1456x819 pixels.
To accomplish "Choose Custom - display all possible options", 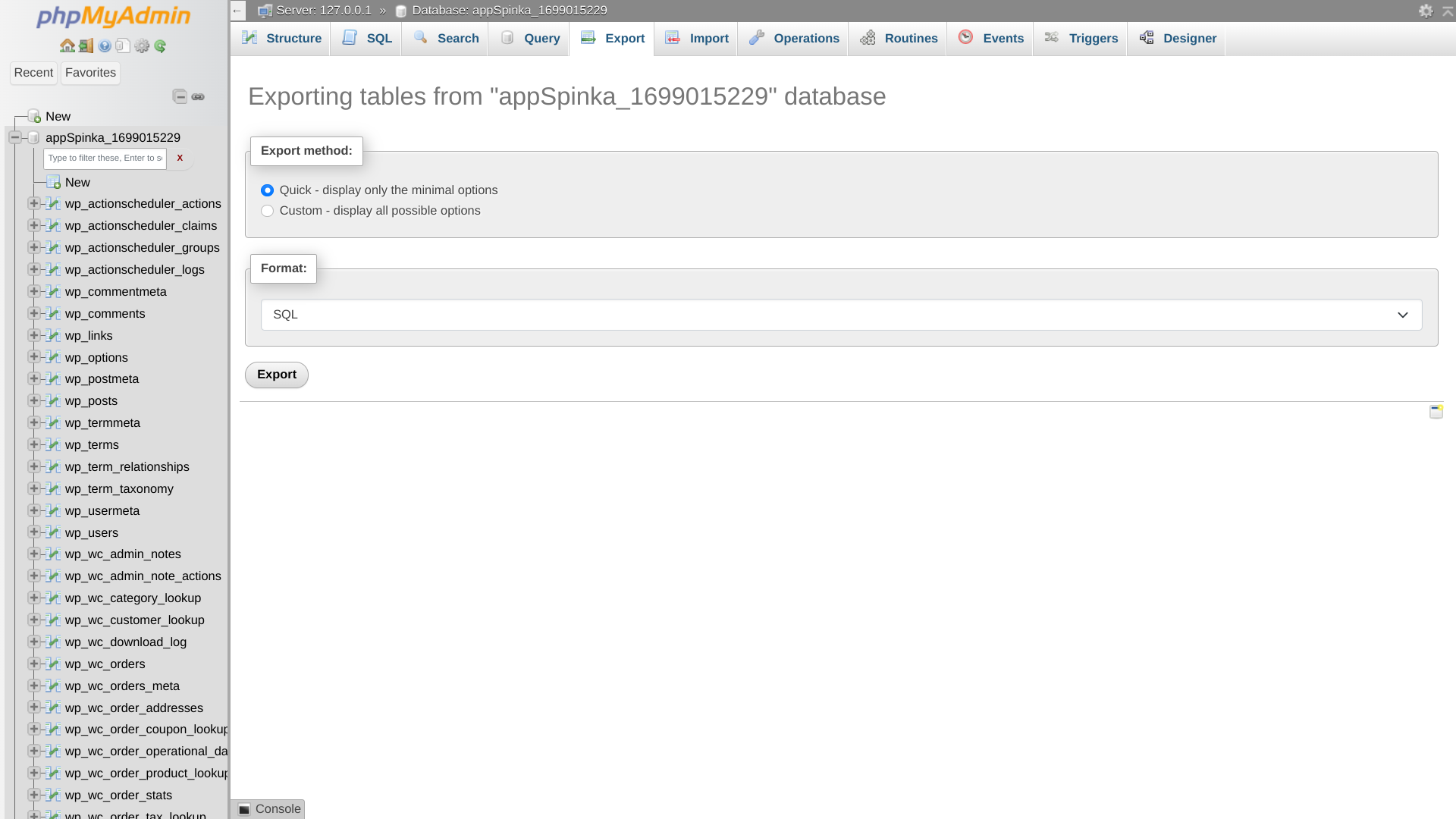I will pos(267,210).
